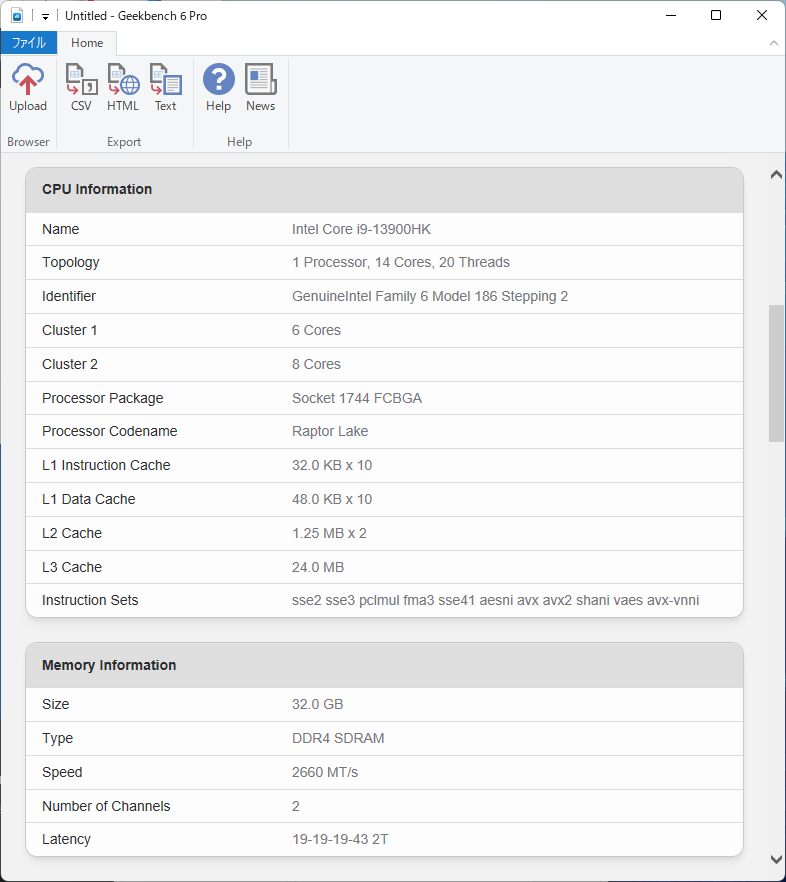Click the scroll up arrow

(776, 175)
